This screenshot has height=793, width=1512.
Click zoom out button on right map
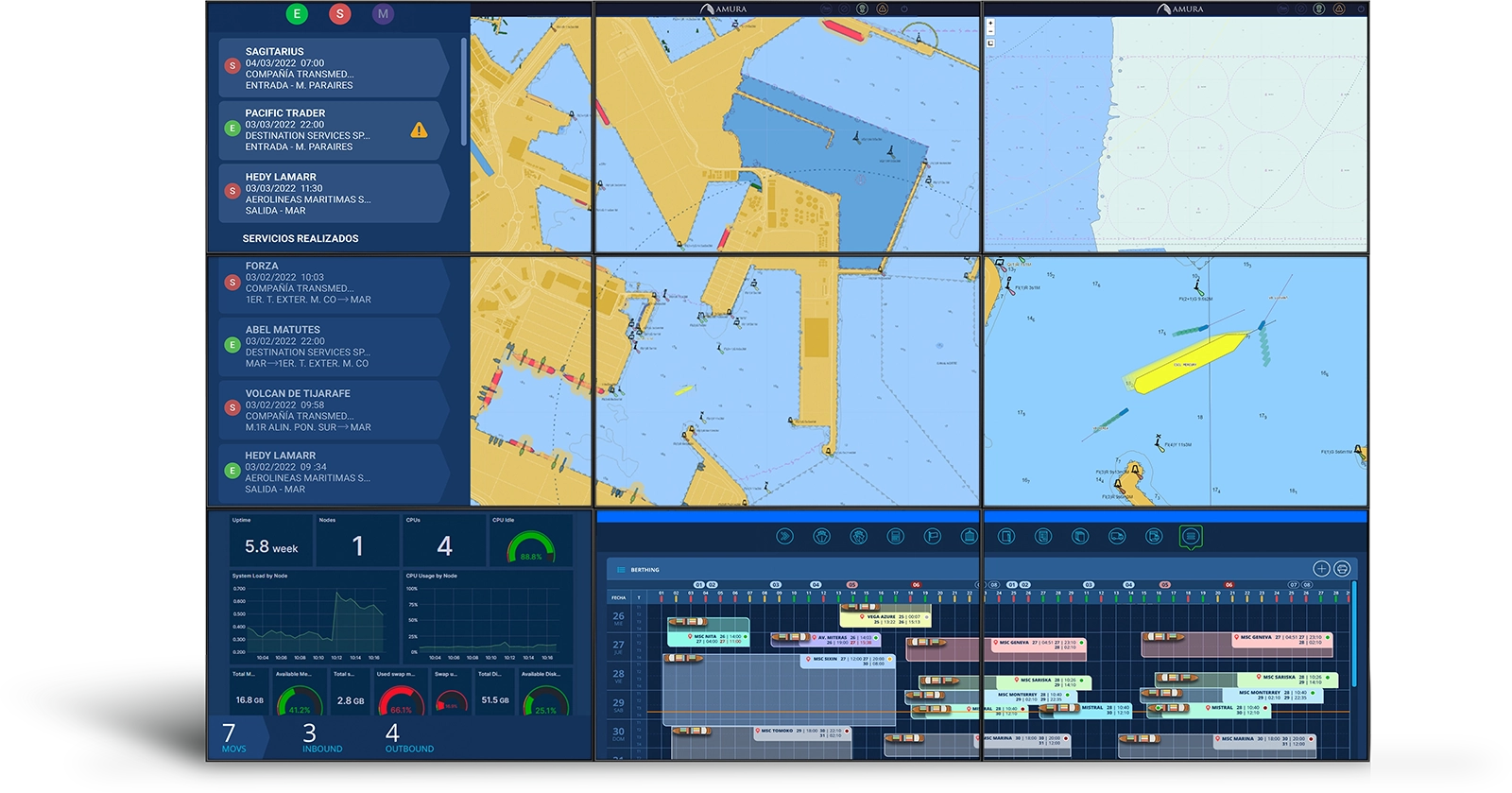990,31
